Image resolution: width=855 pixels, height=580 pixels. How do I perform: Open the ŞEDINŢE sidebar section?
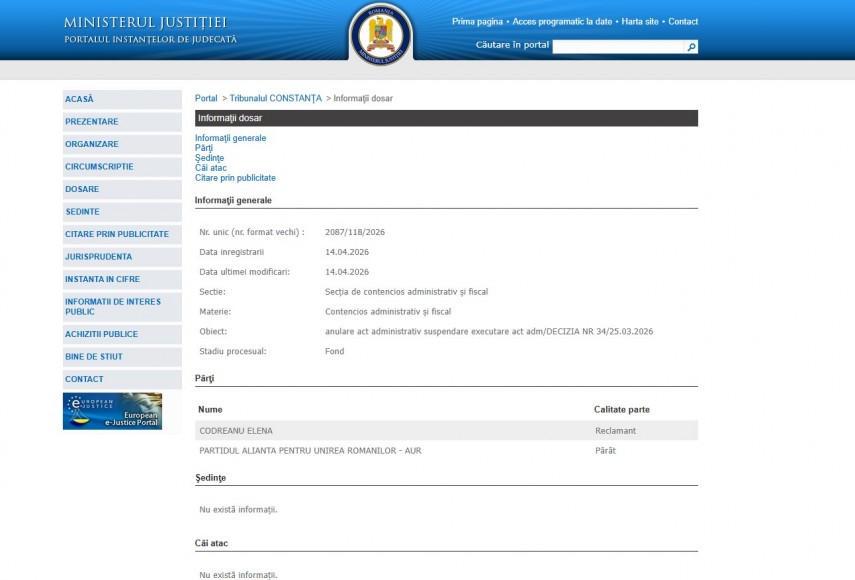(x=82, y=212)
